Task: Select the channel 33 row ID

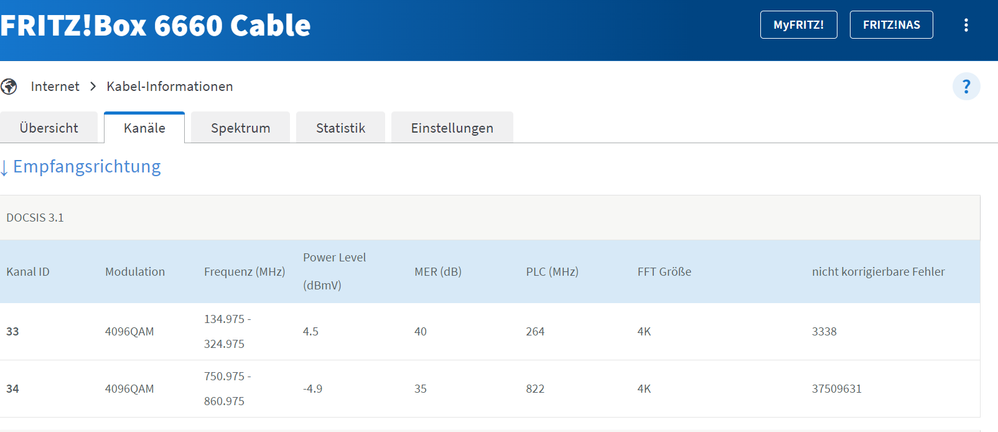Action: 13,331
